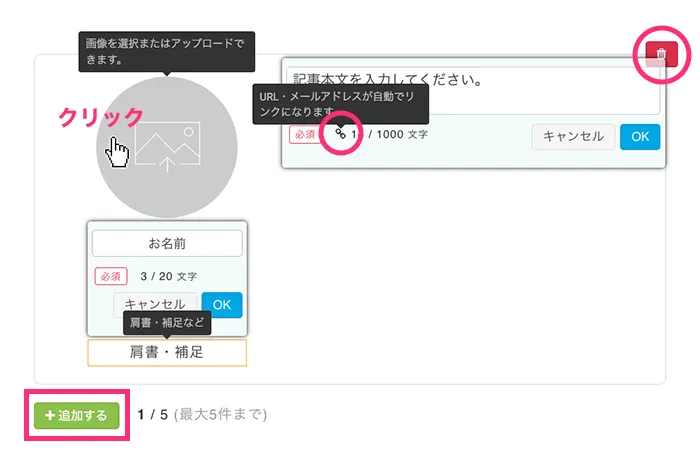Click the お名前 input field

[x=167, y=243]
